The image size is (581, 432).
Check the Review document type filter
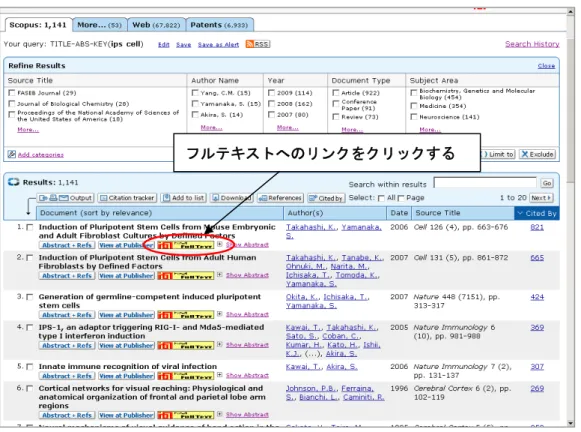click(x=336, y=117)
